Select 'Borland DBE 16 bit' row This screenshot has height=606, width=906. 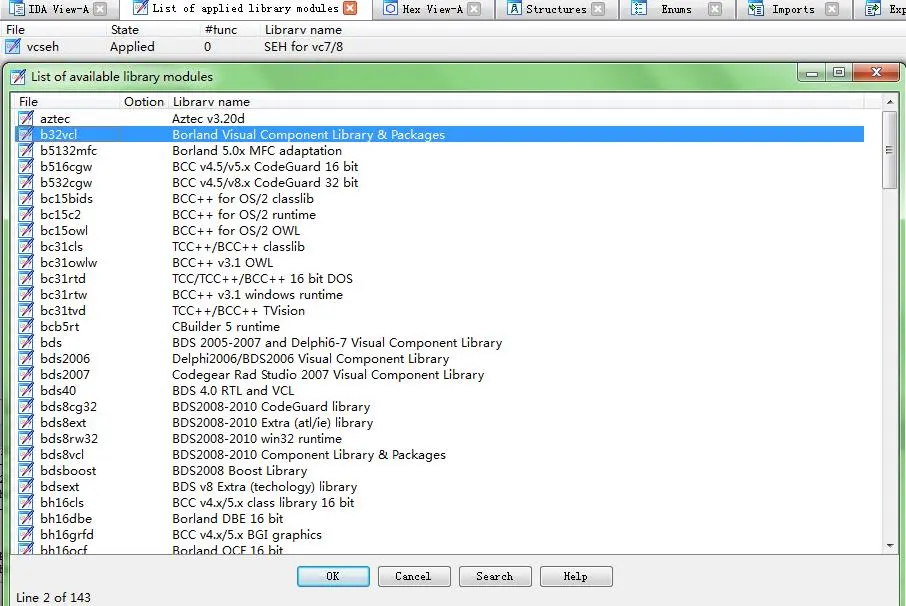[x=439, y=518]
